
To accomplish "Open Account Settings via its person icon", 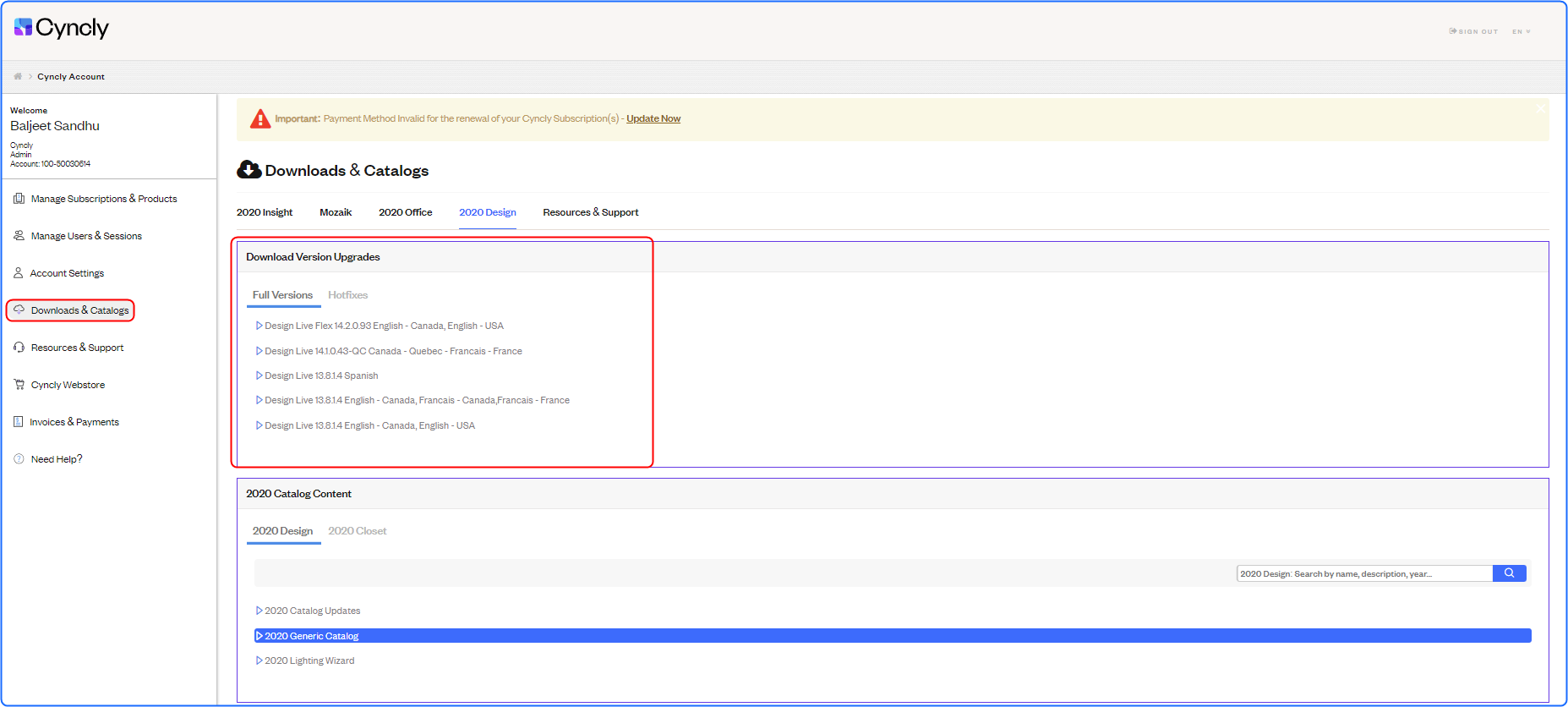I will pyautogui.click(x=18, y=273).
